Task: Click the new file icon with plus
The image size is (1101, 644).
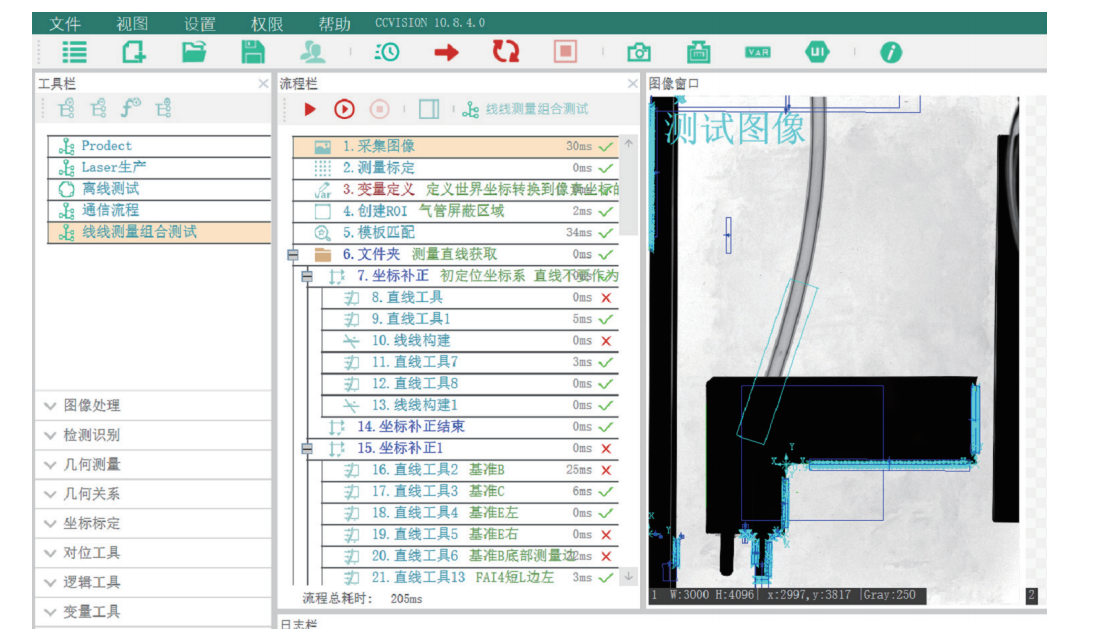Action: click(133, 52)
